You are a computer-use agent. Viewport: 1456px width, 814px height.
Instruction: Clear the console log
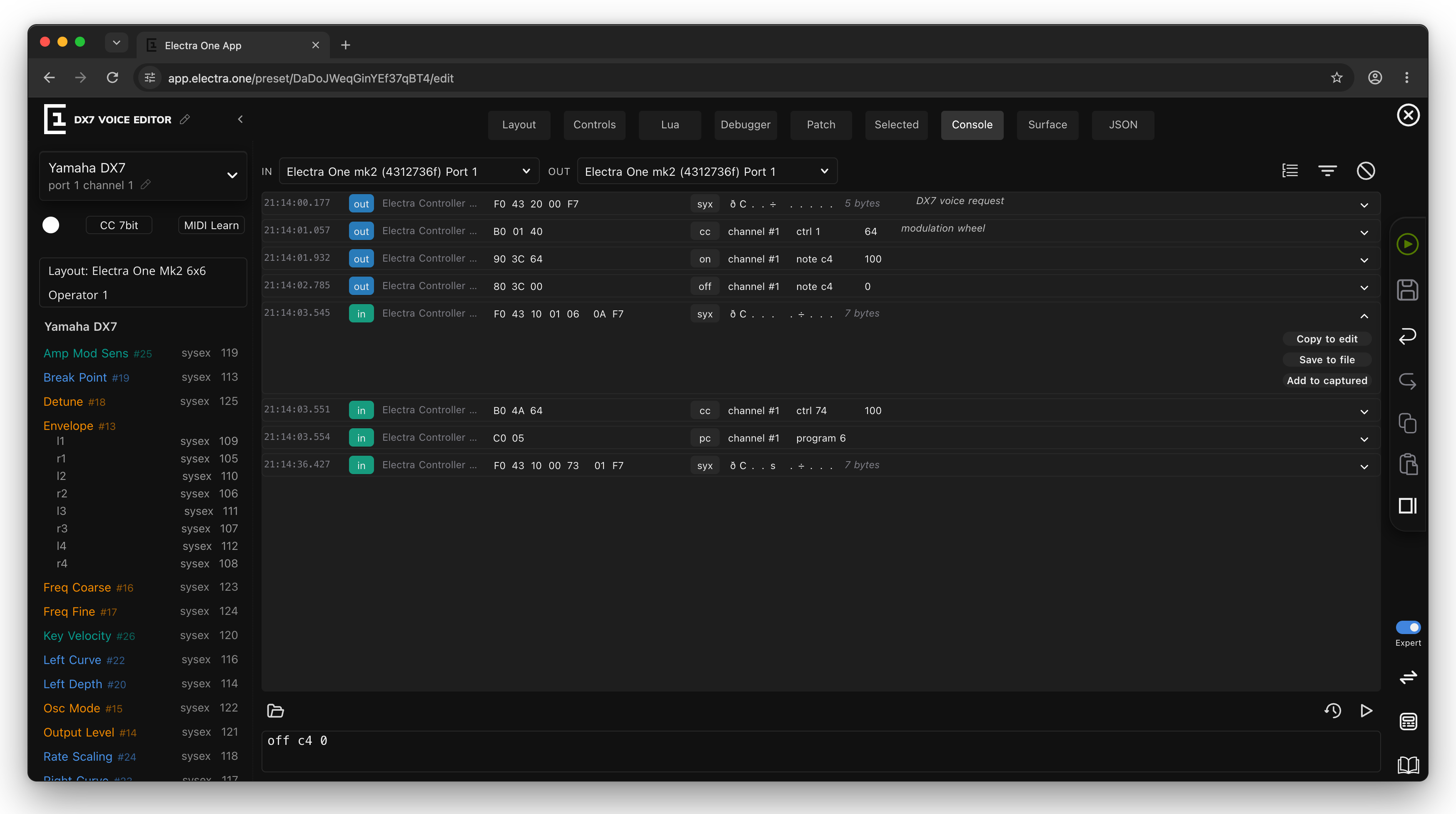coord(1366,171)
